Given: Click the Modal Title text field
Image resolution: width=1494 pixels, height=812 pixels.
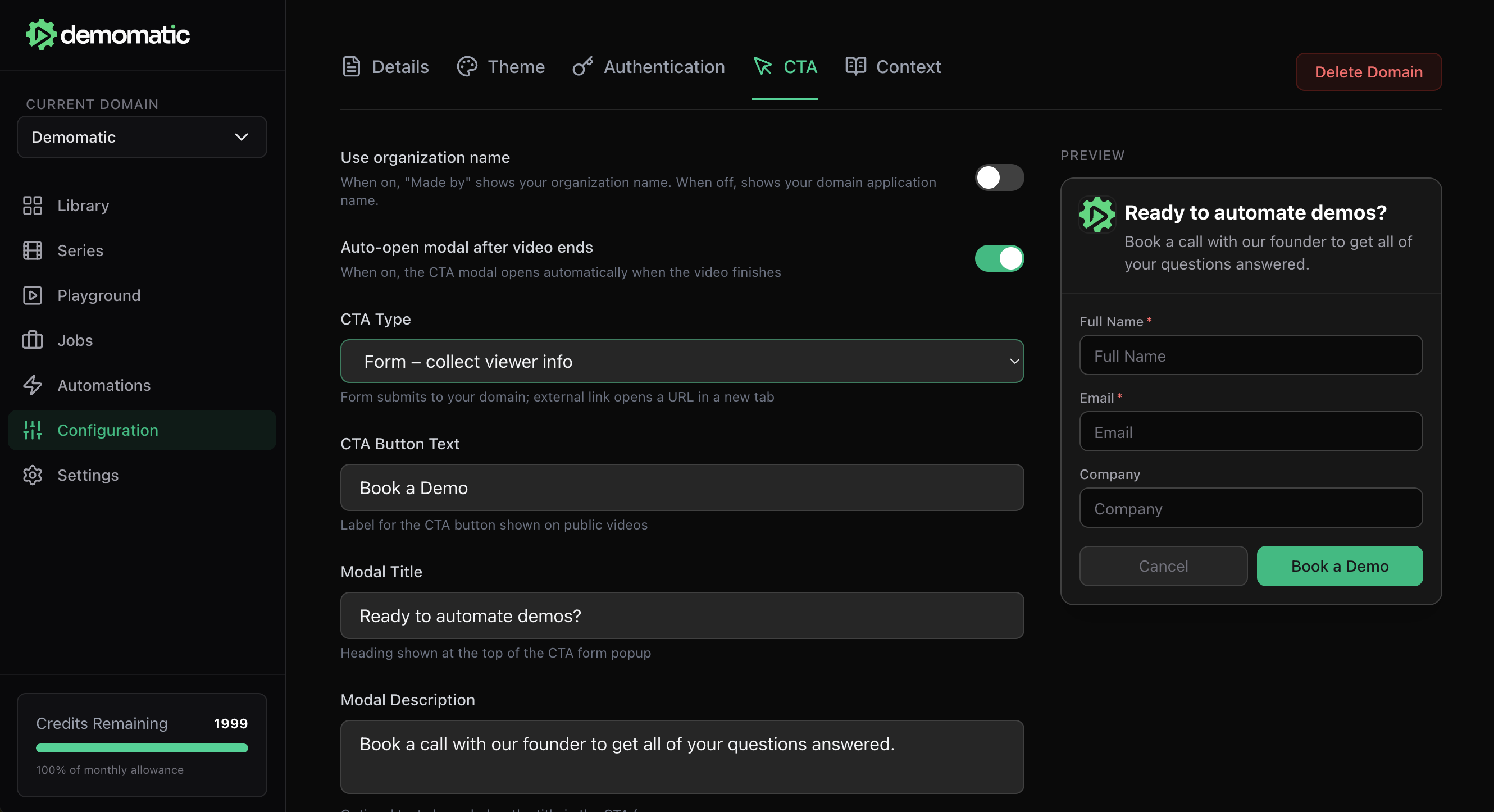Looking at the screenshot, I should pyautogui.click(x=681, y=616).
